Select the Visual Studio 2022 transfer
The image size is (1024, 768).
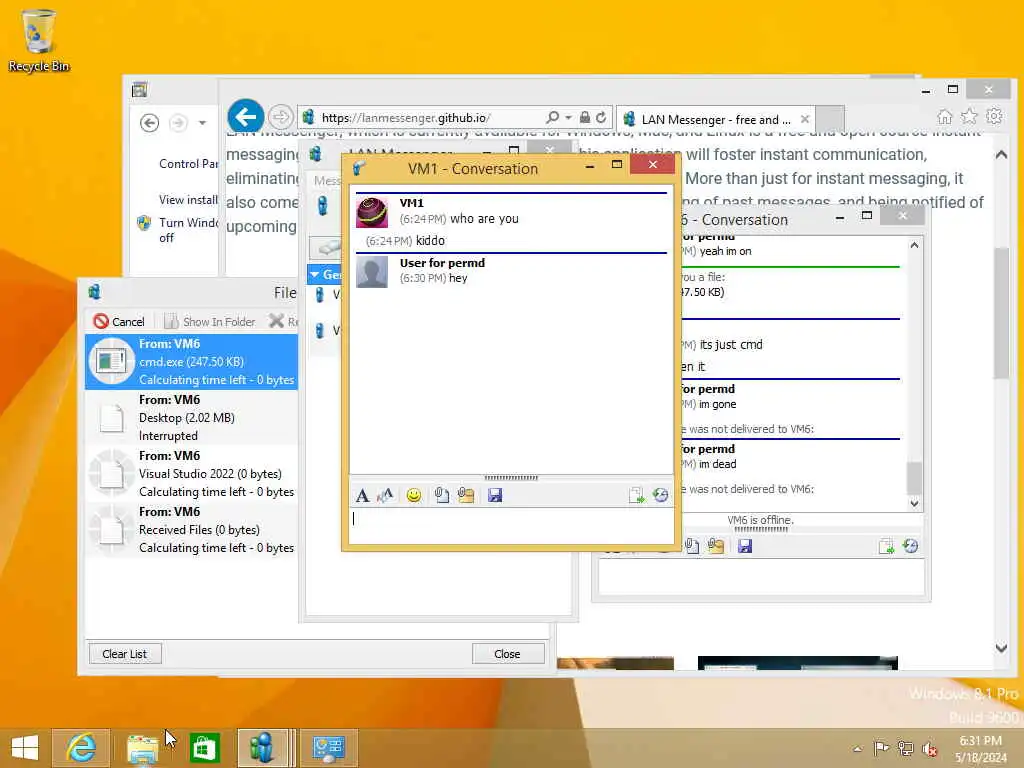click(x=191, y=474)
